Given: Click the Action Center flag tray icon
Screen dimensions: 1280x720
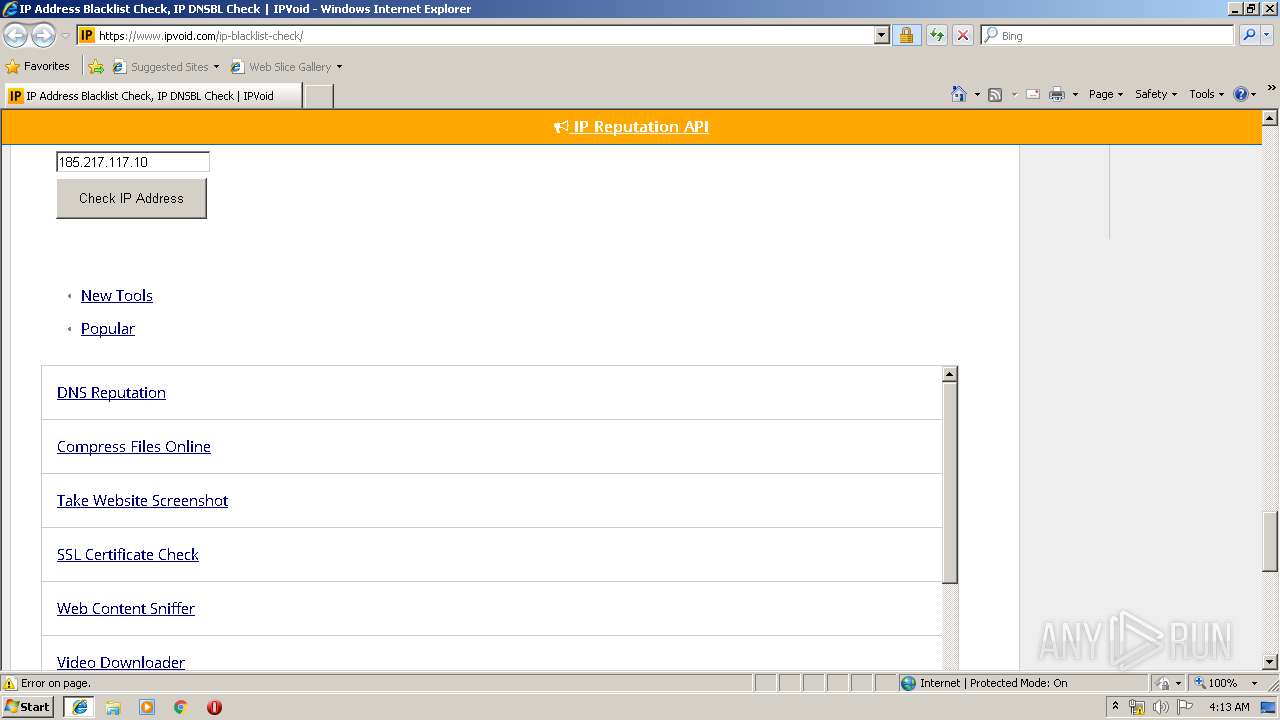Looking at the screenshot, I should point(1185,707).
